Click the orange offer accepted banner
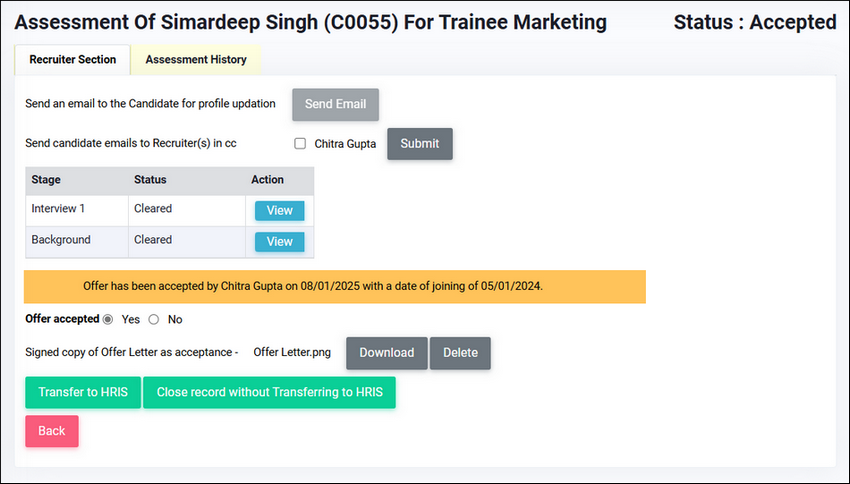Screen dimensions: 850x484 (334, 287)
